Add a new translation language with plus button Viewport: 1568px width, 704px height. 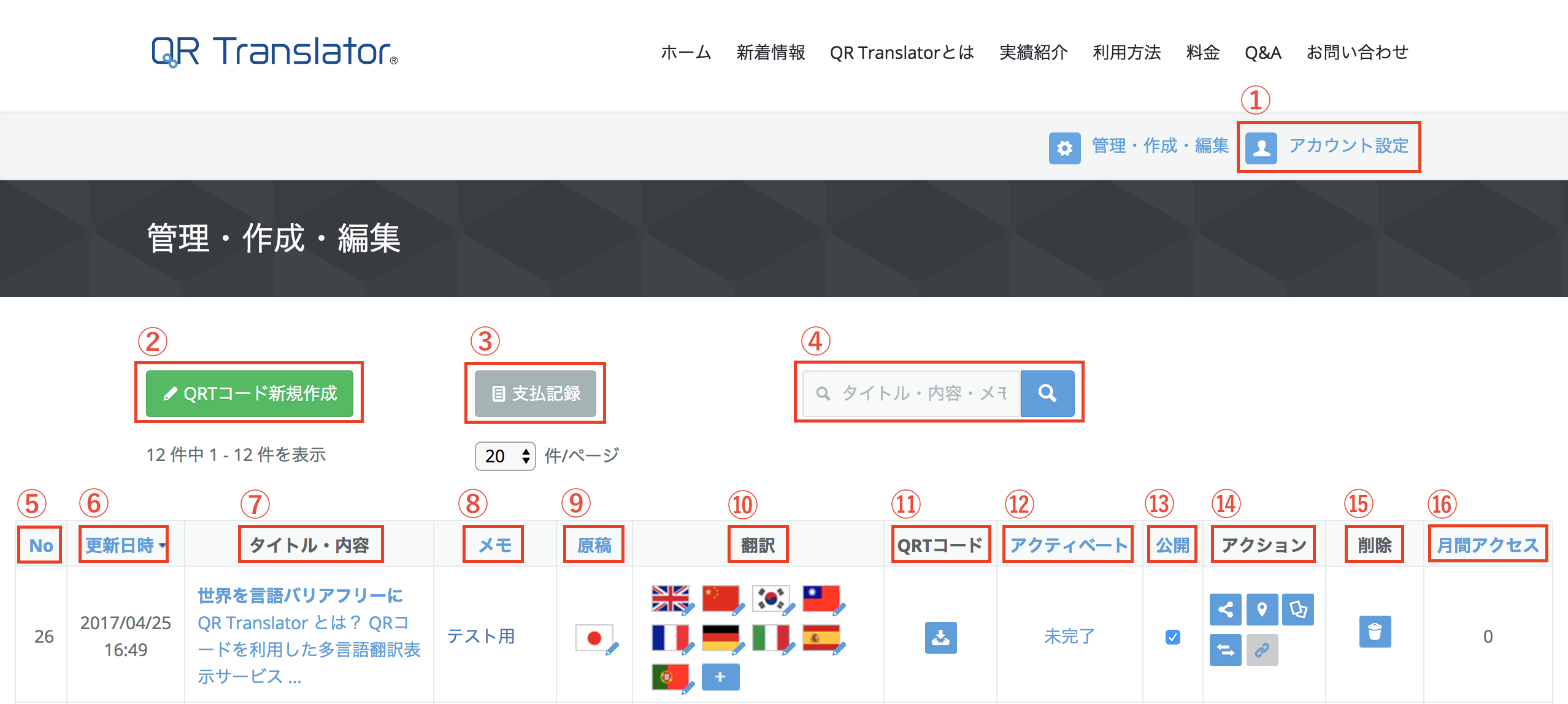pos(720,677)
